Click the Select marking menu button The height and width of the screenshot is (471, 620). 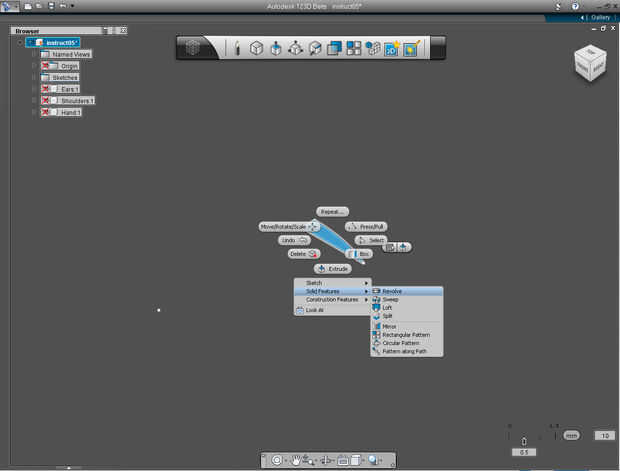pyautogui.click(x=370, y=240)
